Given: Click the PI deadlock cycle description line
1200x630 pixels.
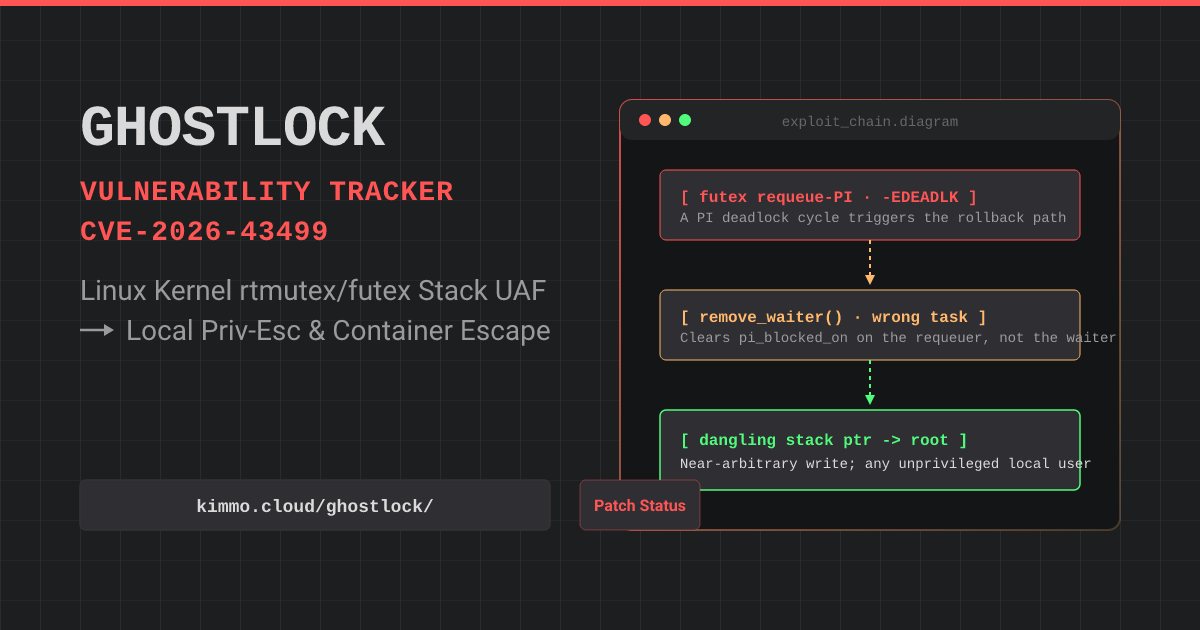Looking at the screenshot, I should click(873, 218).
